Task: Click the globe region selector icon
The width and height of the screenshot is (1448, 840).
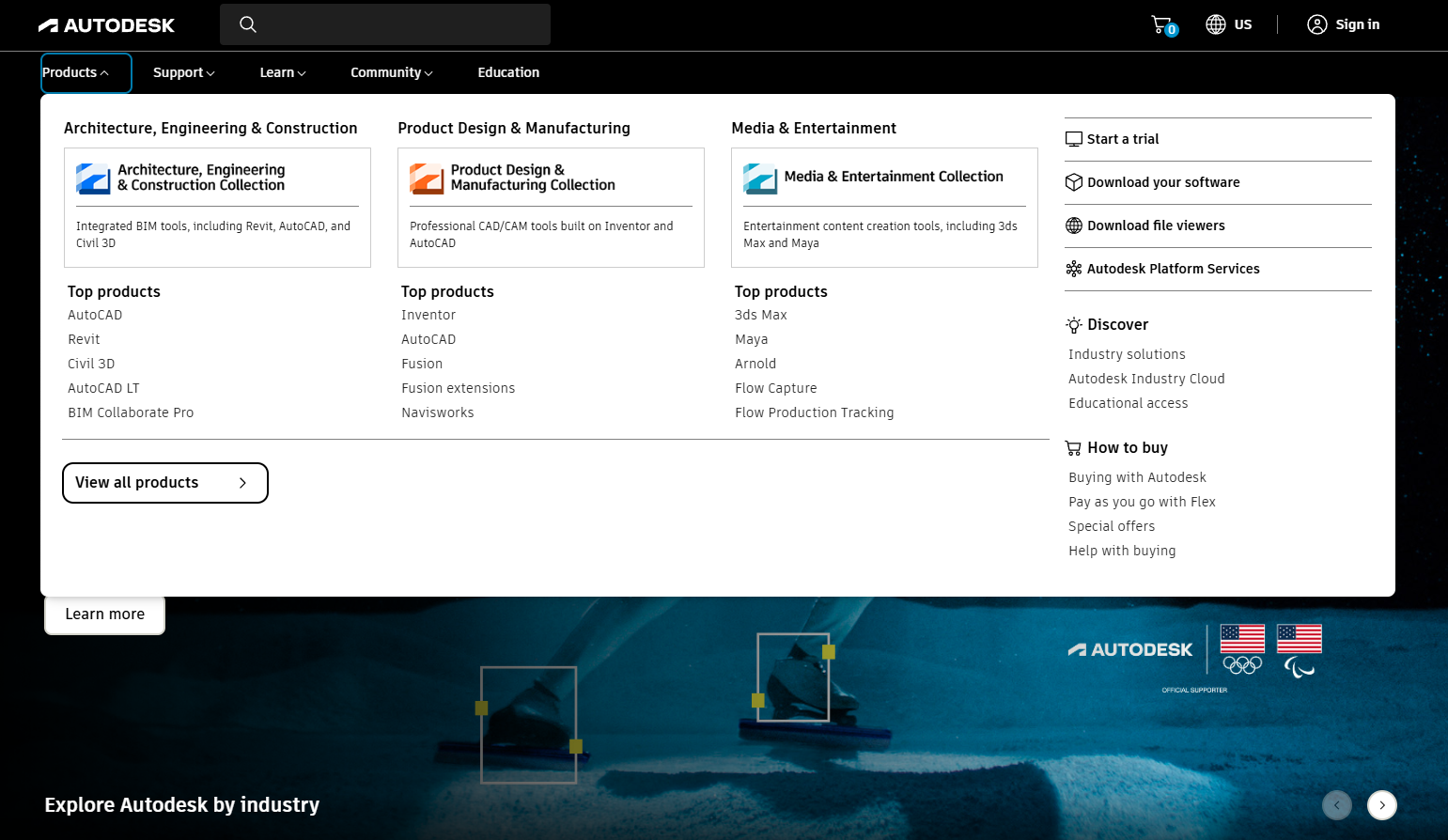Action: tap(1216, 24)
